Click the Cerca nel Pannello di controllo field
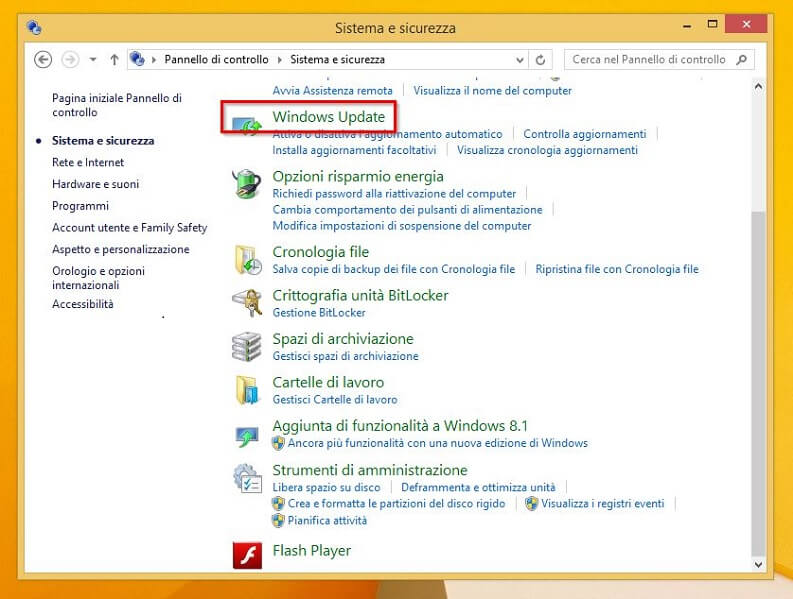 [x=650, y=60]
